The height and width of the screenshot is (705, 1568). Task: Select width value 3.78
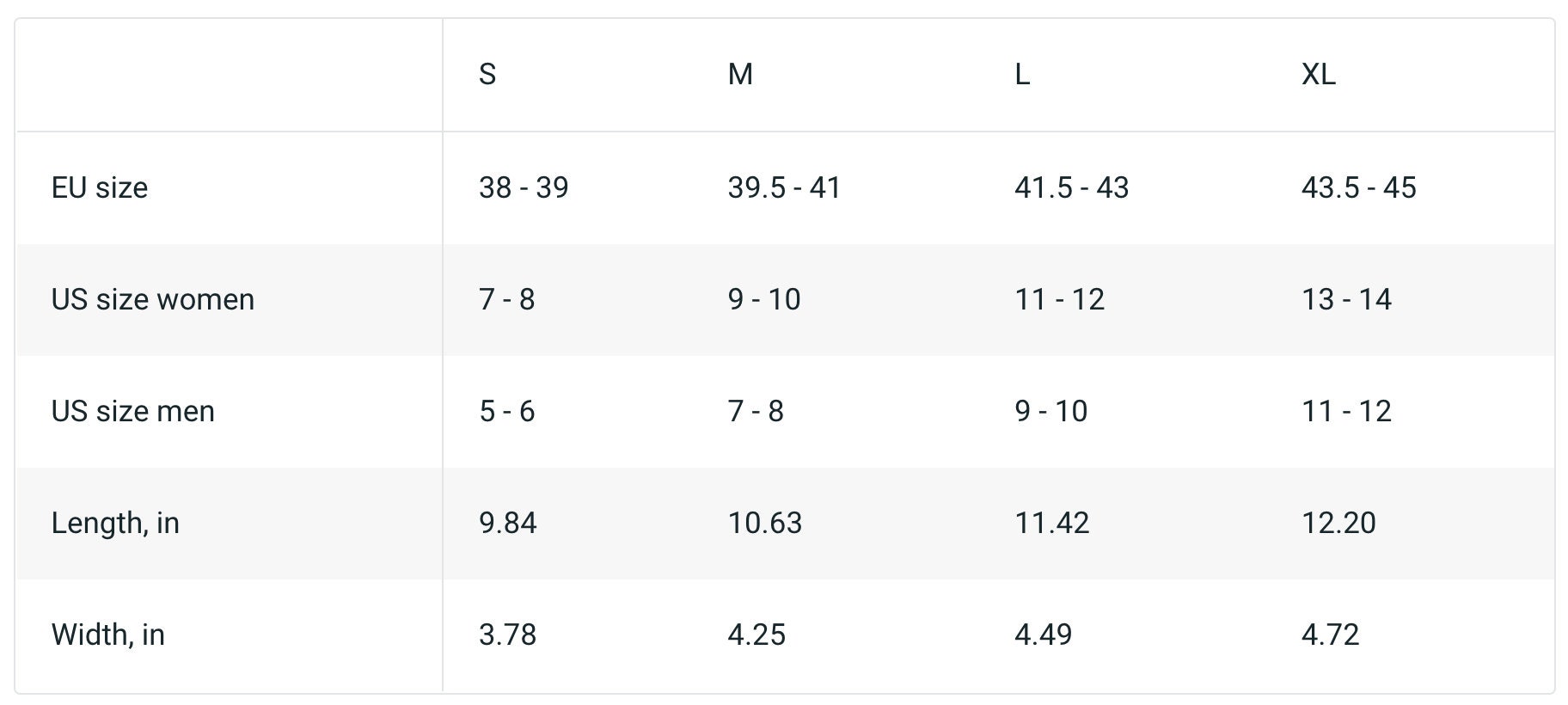click(507, 634)
